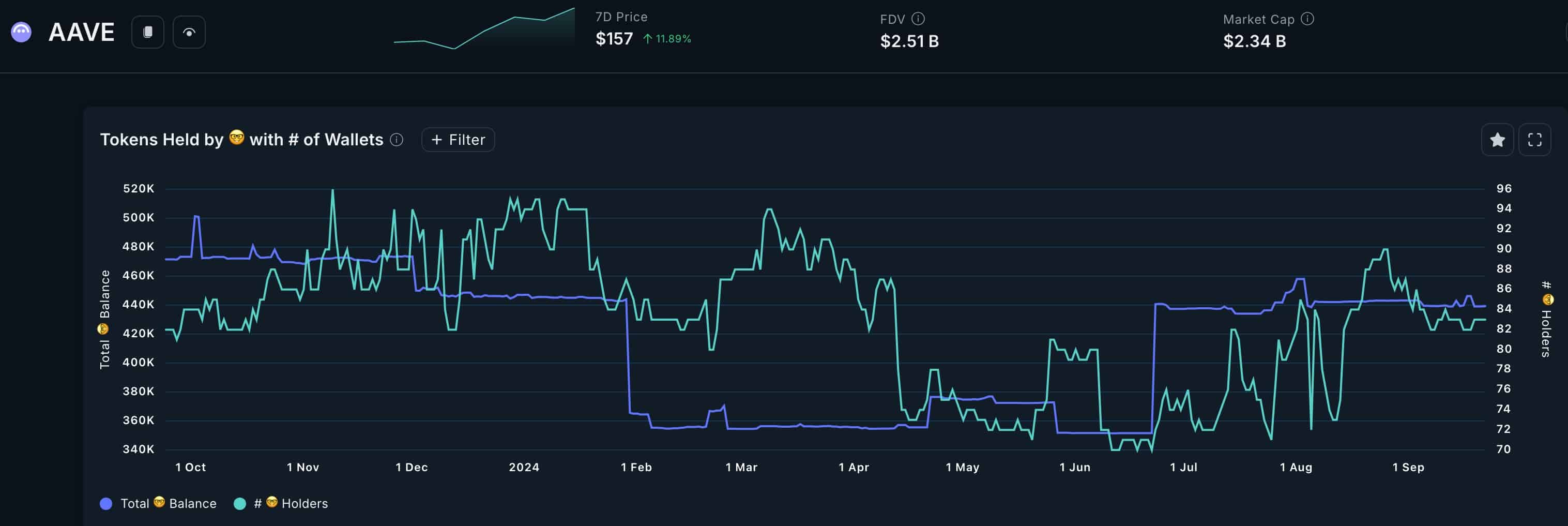Click the 96 right axis label
The image size is (1568, 526).
tap(1504, 189)
